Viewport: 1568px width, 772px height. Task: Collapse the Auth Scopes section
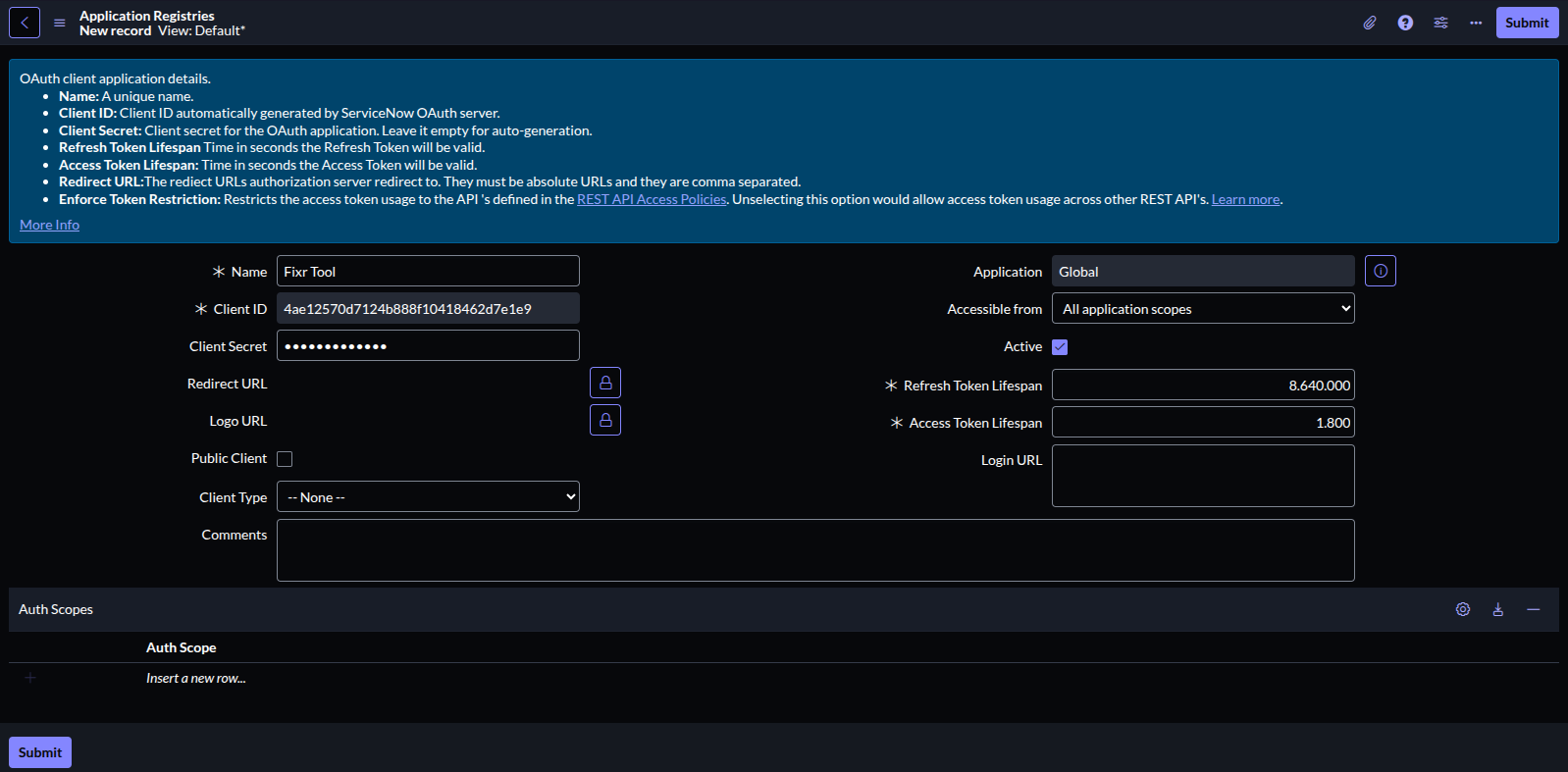[1534, 609]
